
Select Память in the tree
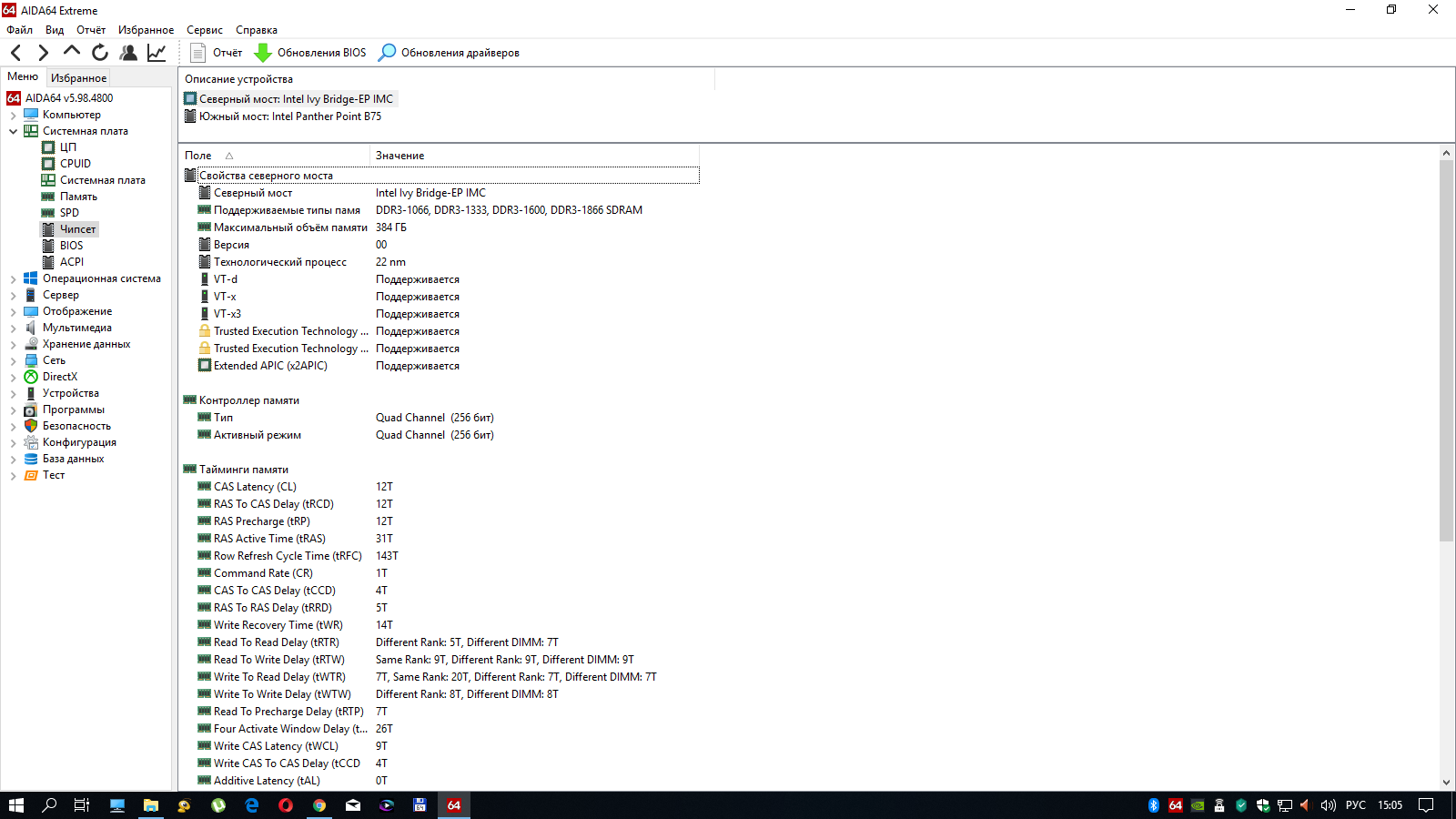pos(78,197)
